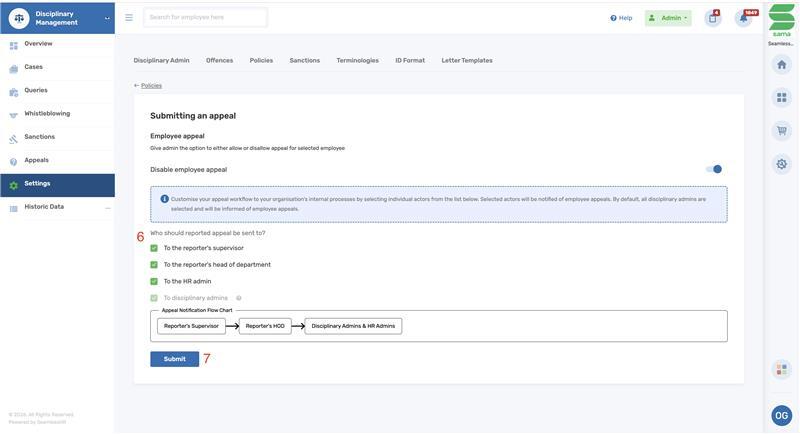The image size is (800, 434).
Task: Toggle the Disable employee appeal switch
Action: coord(714,169)
